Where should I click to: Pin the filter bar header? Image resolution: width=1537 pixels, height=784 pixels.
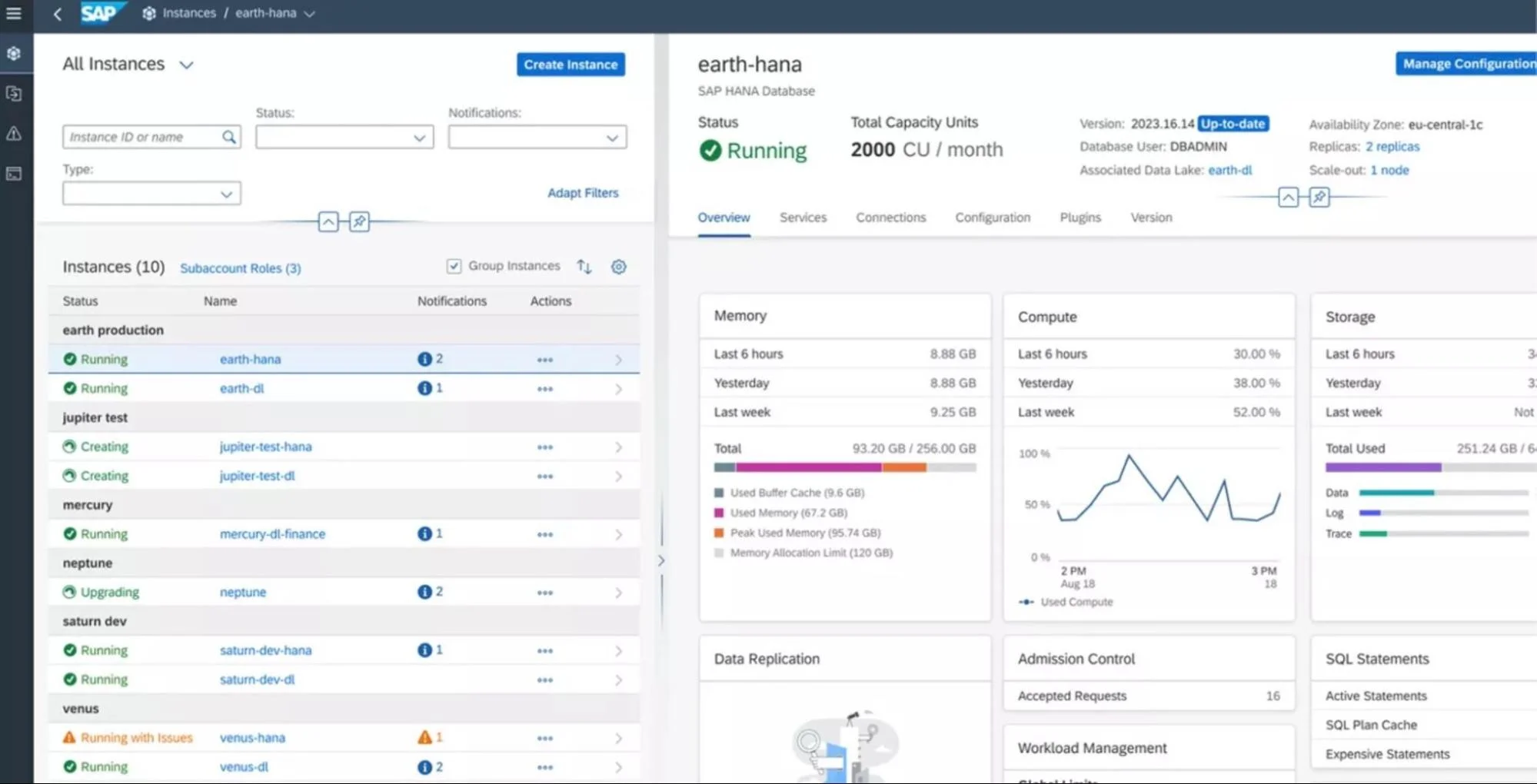[359, 222]
